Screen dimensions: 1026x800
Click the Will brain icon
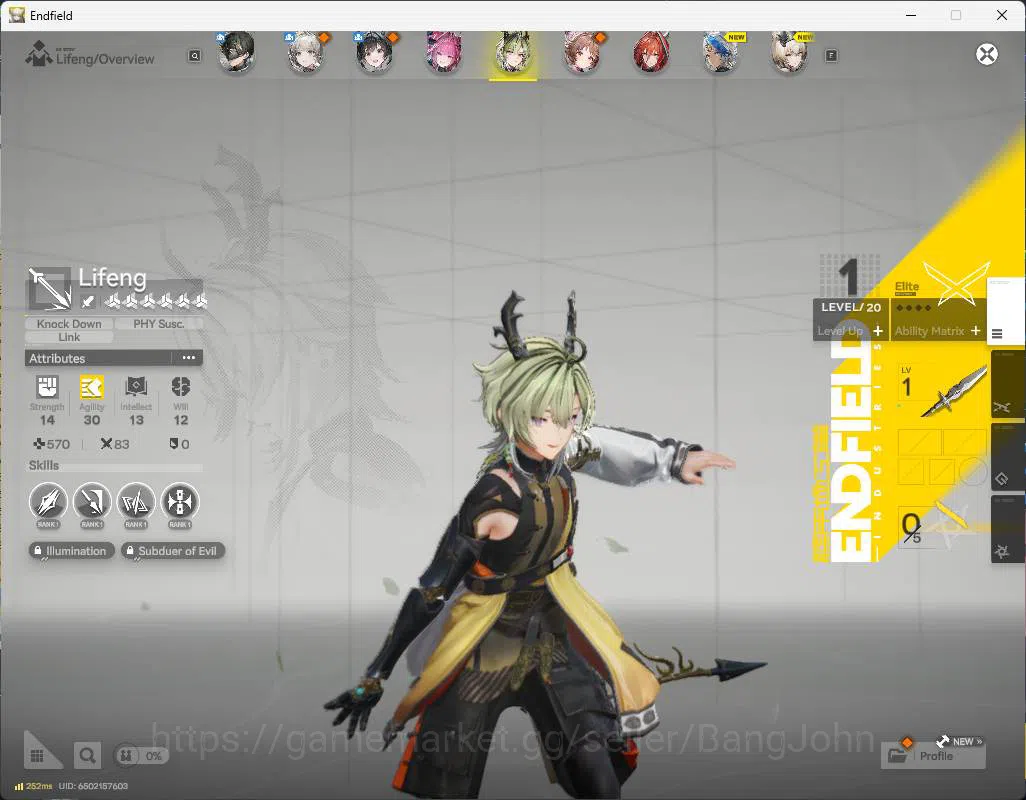(x=181, y=387)
